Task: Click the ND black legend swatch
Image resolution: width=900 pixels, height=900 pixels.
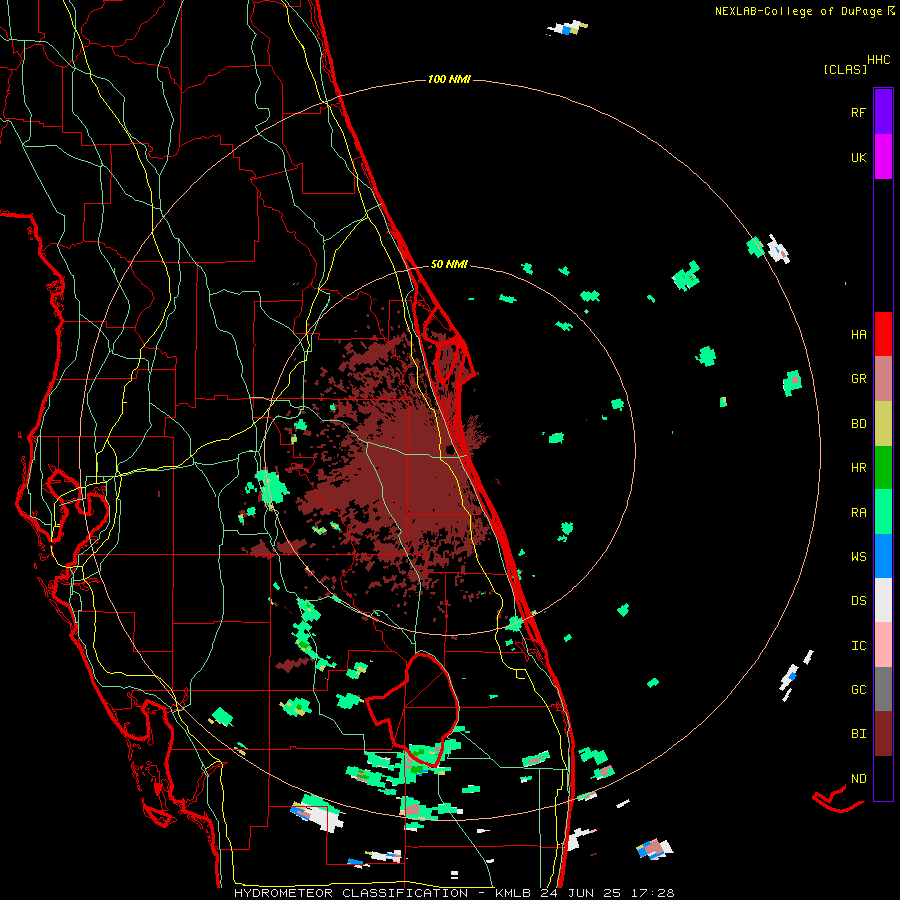Action: tap(883, 778)
